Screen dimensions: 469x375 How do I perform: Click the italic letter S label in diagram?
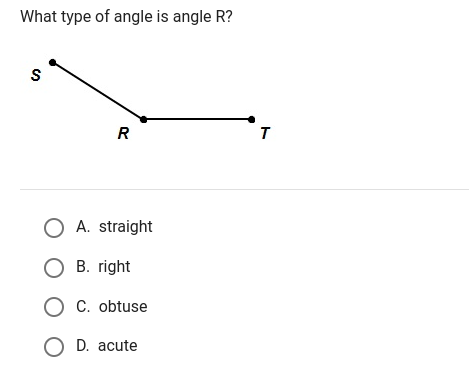[36, 75]
